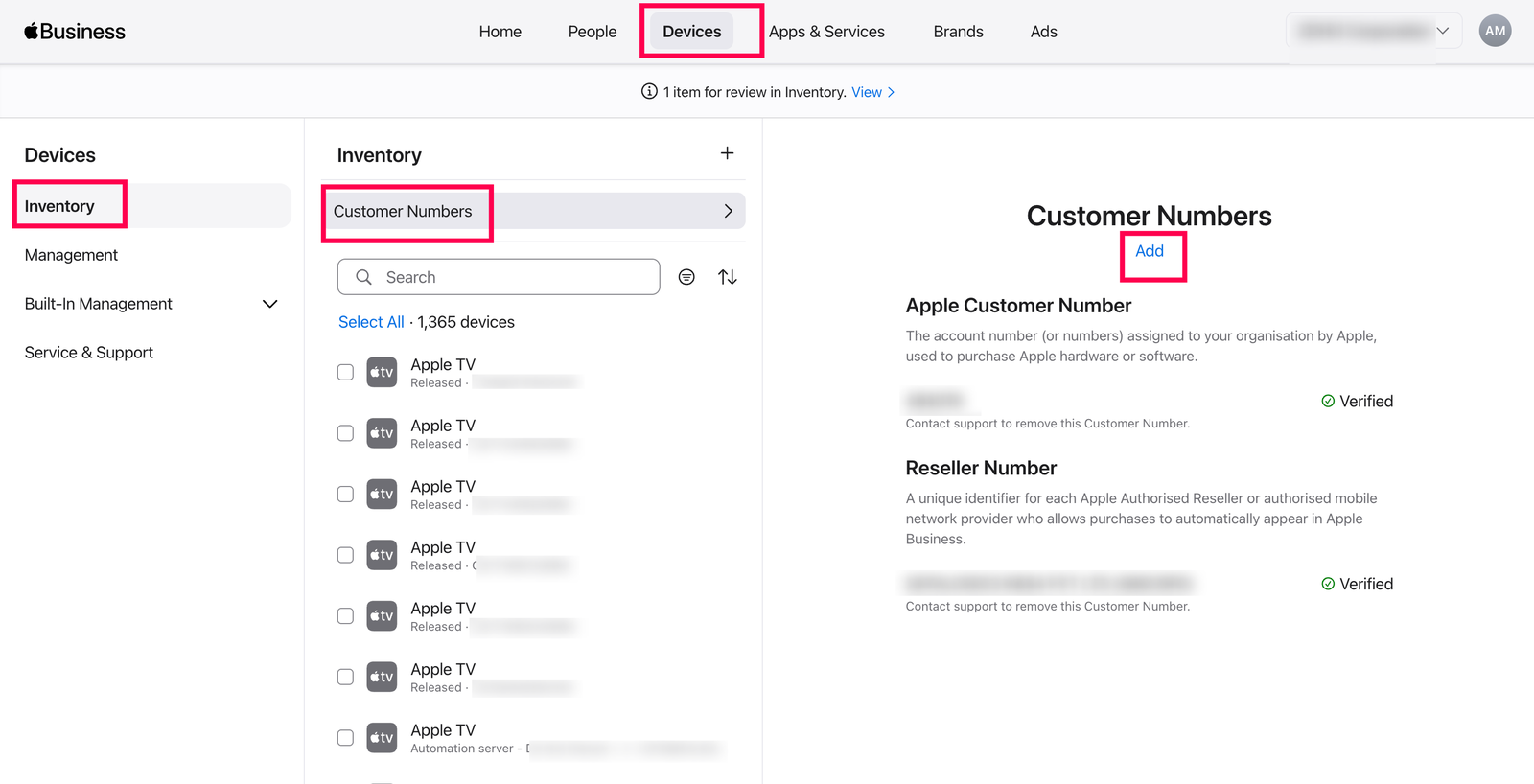The height and width of the screenshot is (784, 1534).
Task: Click the Reseller Number heading
Action: [981, 468]
